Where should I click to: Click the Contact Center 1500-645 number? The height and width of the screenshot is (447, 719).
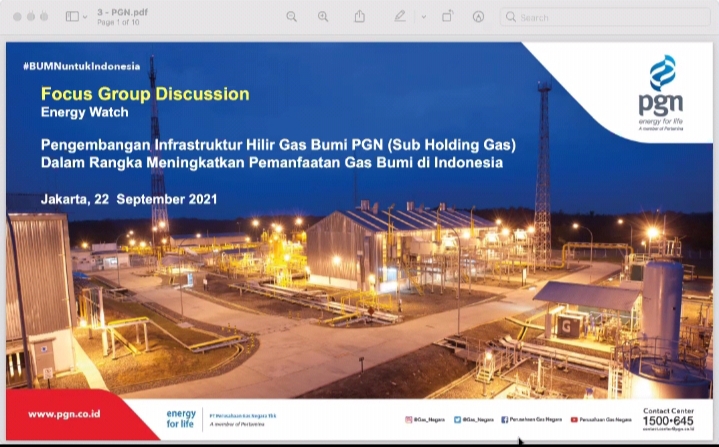[668, 421]
